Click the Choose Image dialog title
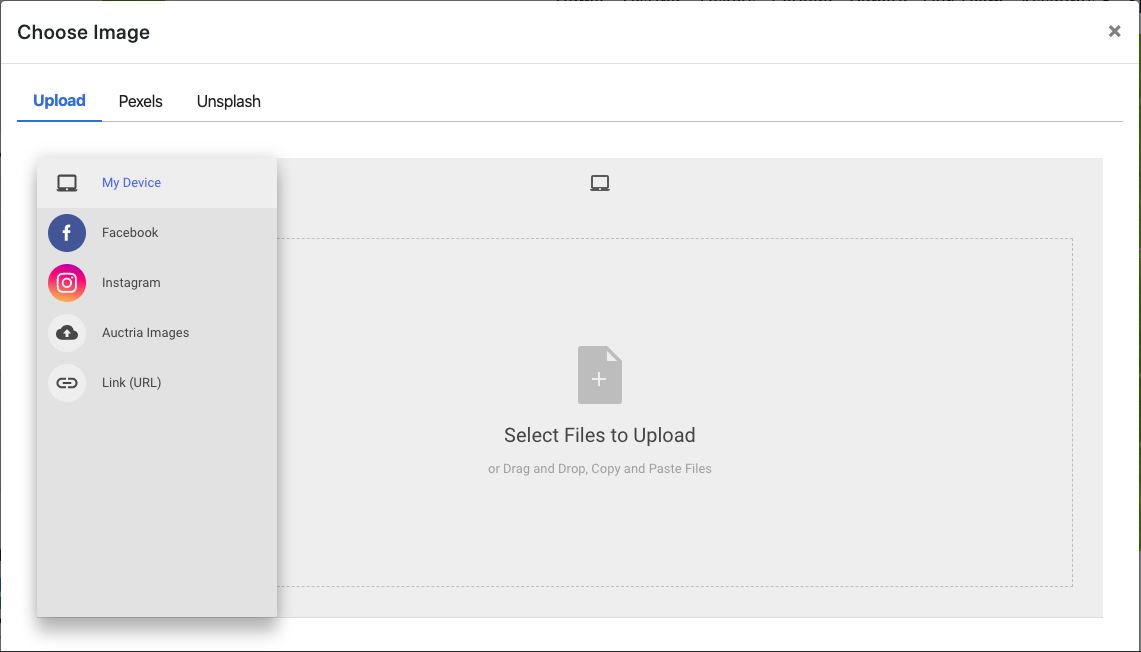 coord(83,32)
